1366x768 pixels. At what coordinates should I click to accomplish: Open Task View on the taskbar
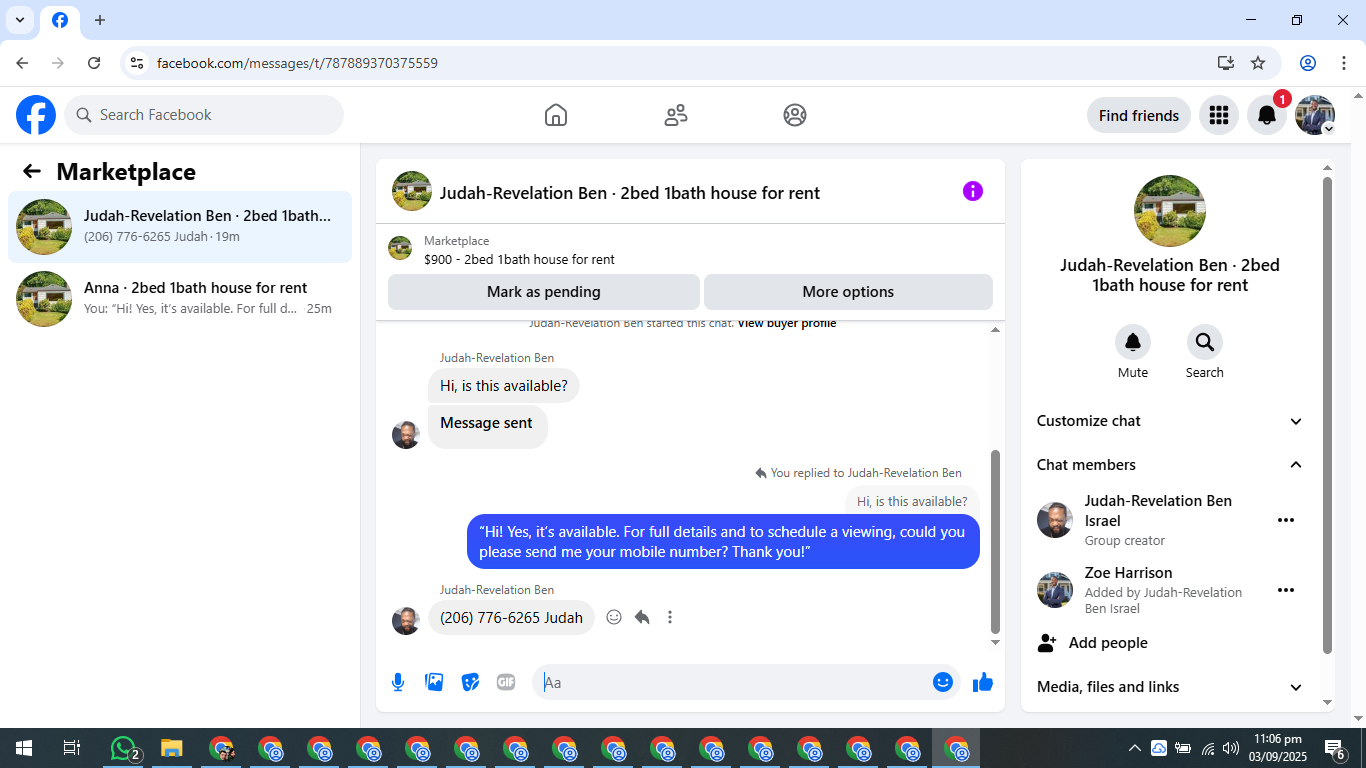(x=72, y=748)
